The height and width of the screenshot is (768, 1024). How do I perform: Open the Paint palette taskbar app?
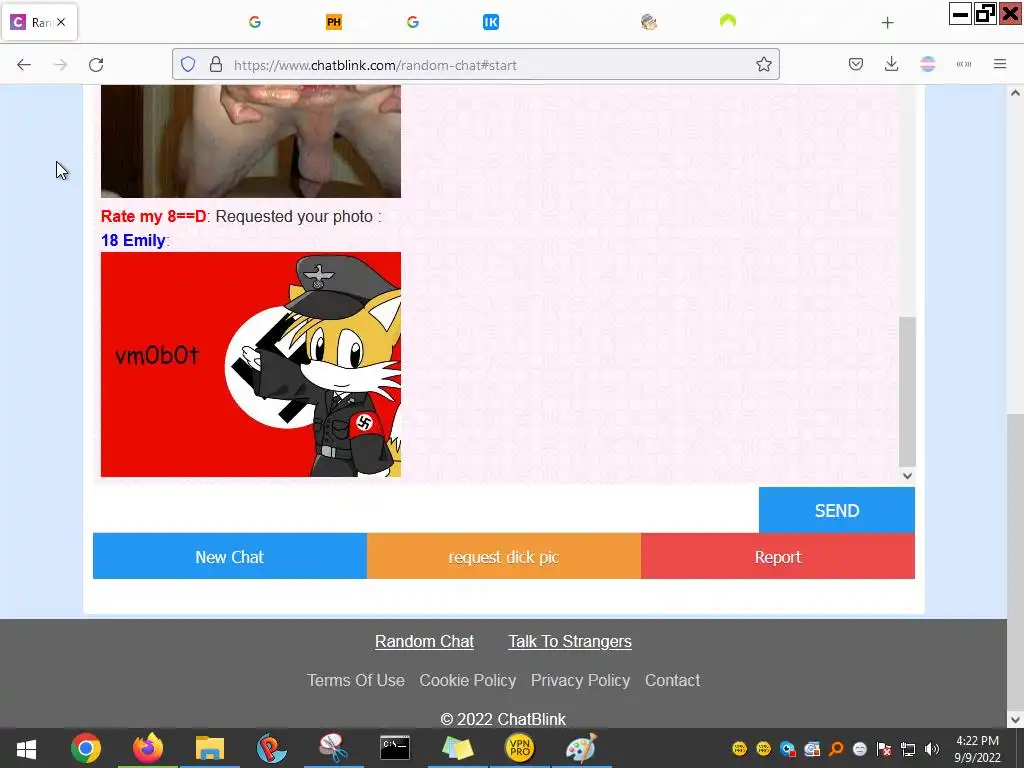[581, 748]
